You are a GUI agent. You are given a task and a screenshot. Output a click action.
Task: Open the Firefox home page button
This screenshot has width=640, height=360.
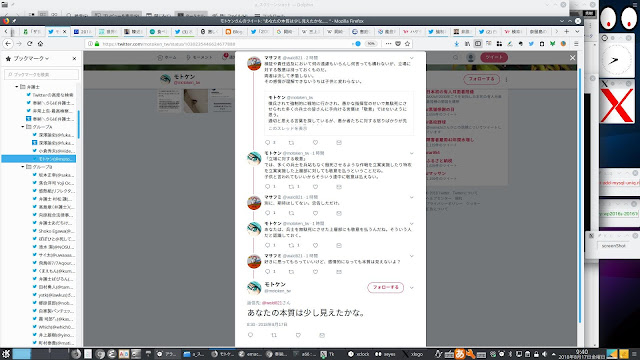tap(40, 44)
